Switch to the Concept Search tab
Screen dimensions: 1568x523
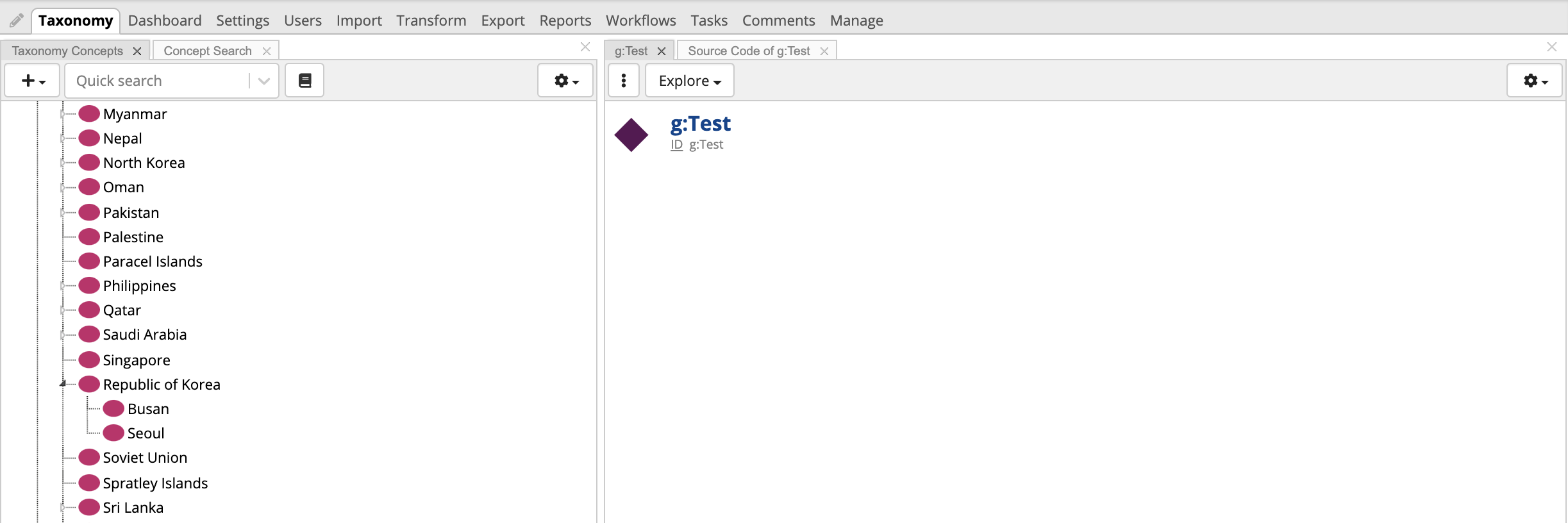(207, 51)
